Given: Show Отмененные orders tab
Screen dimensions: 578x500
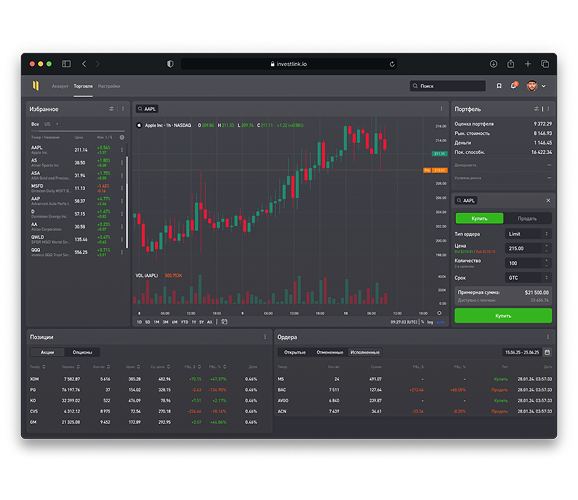Looking at the screenshot, I should (x=330, y=352).
